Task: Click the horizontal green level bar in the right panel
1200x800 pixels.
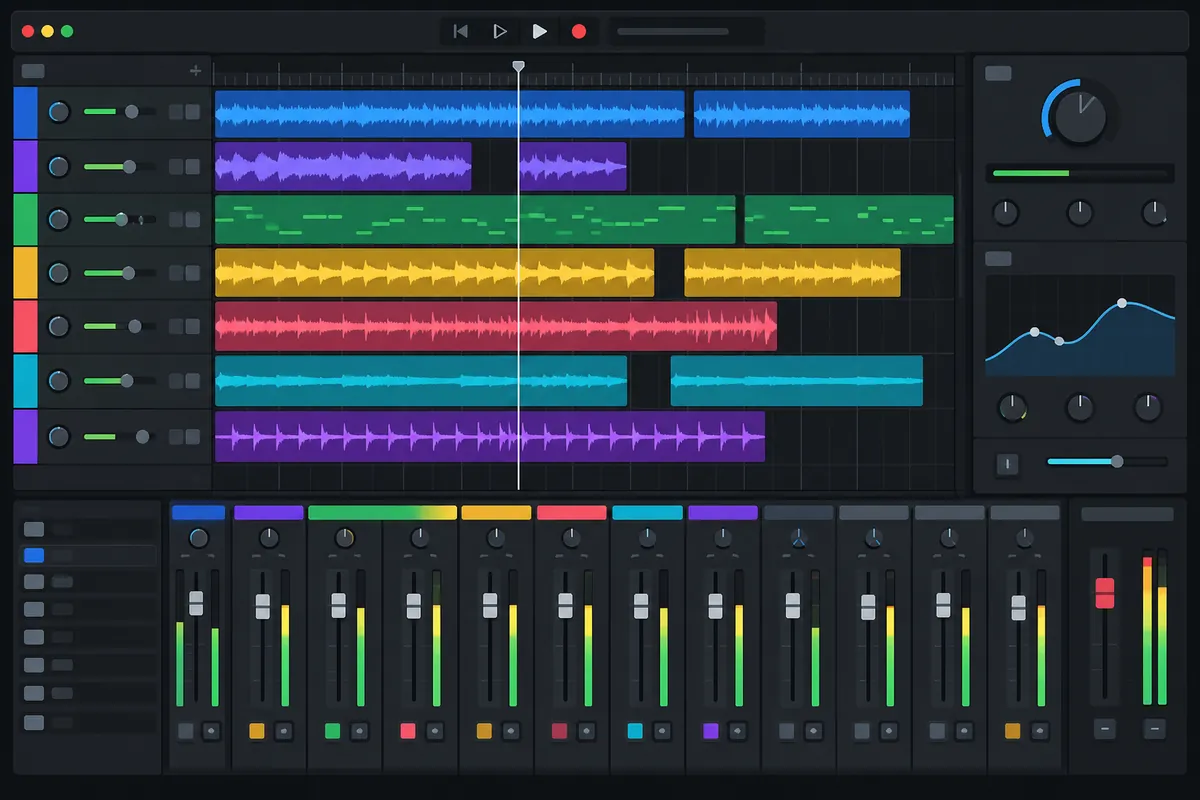Action: (x=1079, y=174)
